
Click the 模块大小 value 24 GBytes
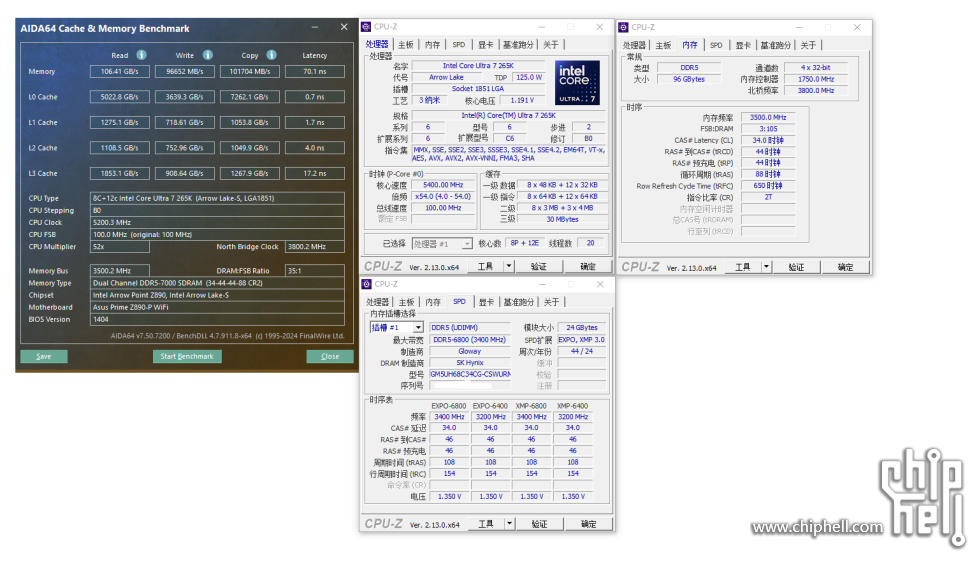(582, 327)
